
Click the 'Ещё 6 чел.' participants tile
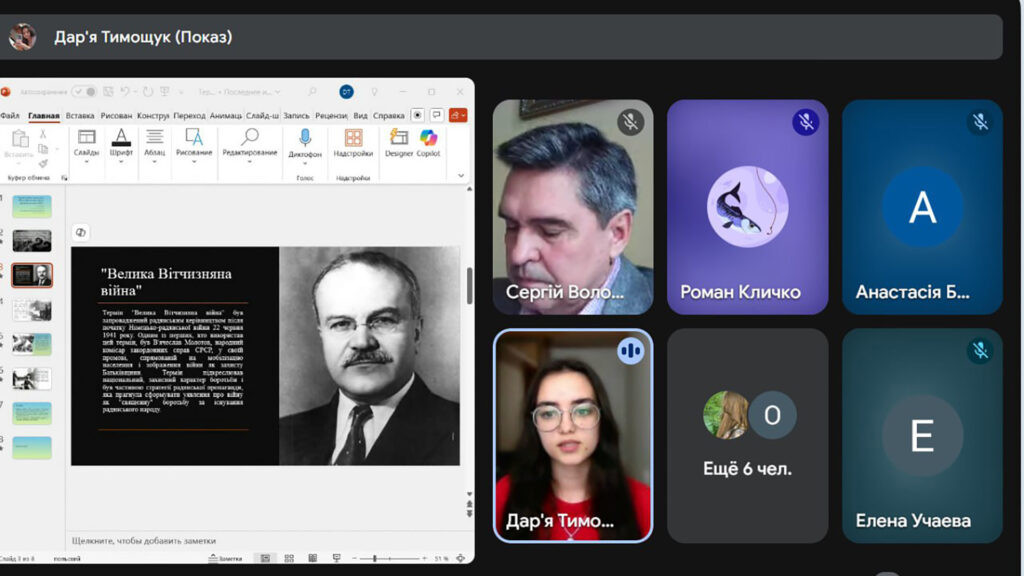click(747, 436)
